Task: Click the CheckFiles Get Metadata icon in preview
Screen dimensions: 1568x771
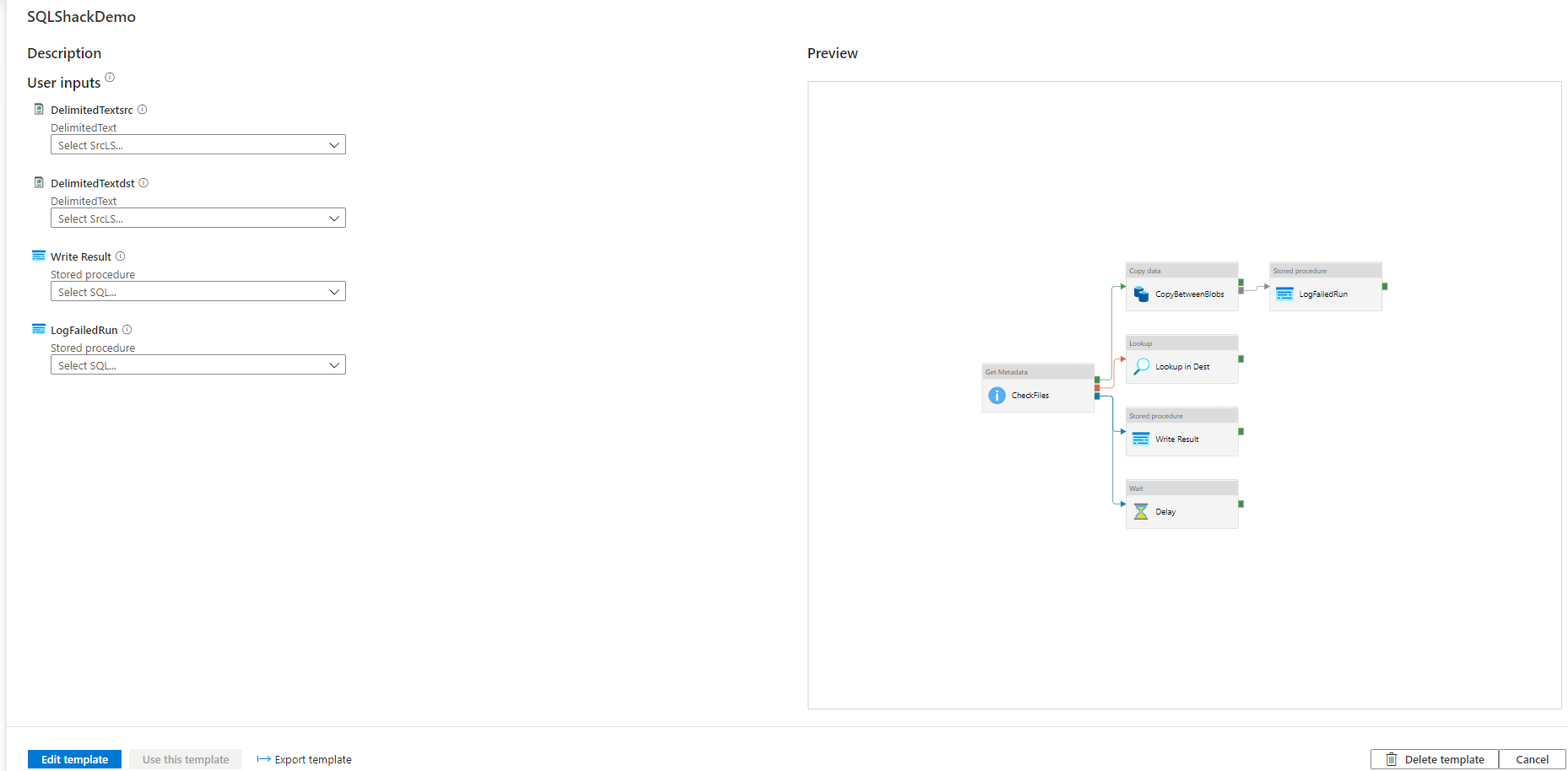Action: (x=997, y=395)
